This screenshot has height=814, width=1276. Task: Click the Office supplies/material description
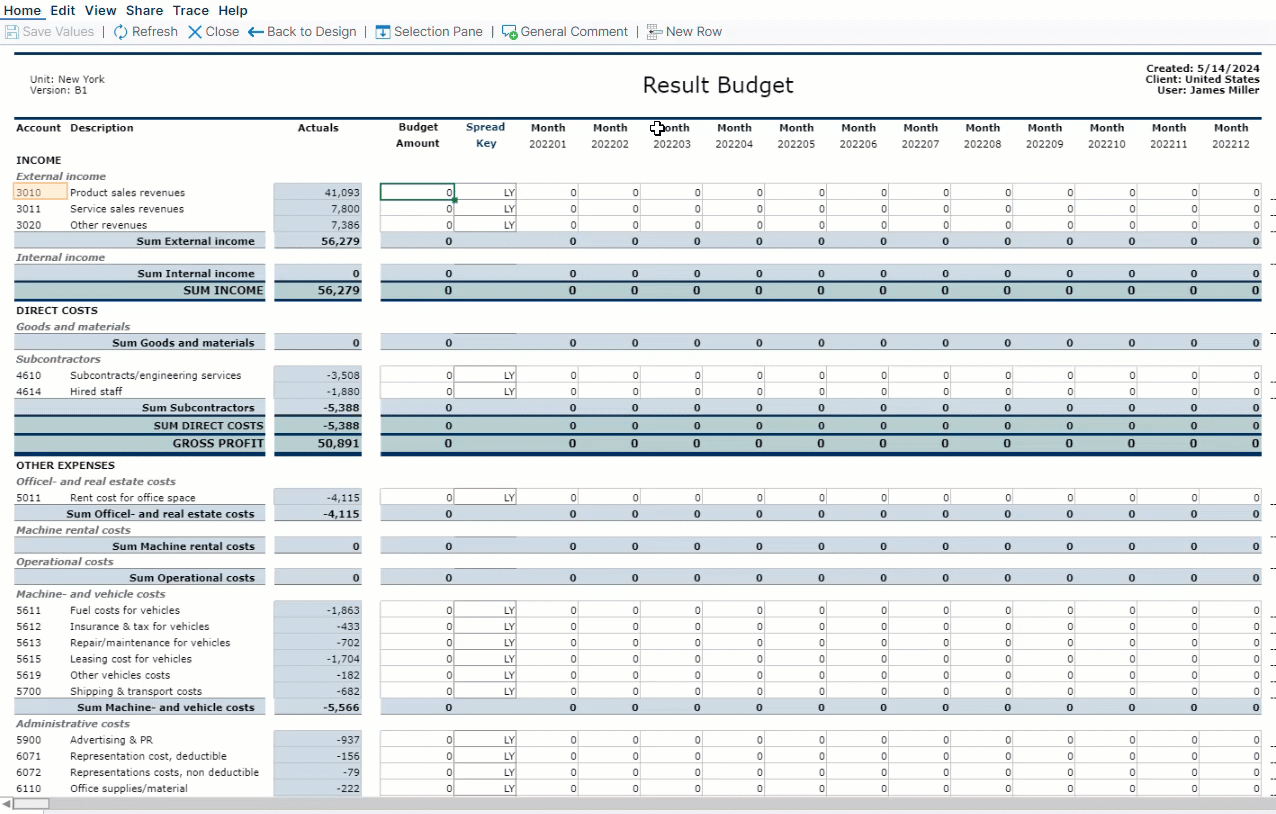click(x=129, y=789)
